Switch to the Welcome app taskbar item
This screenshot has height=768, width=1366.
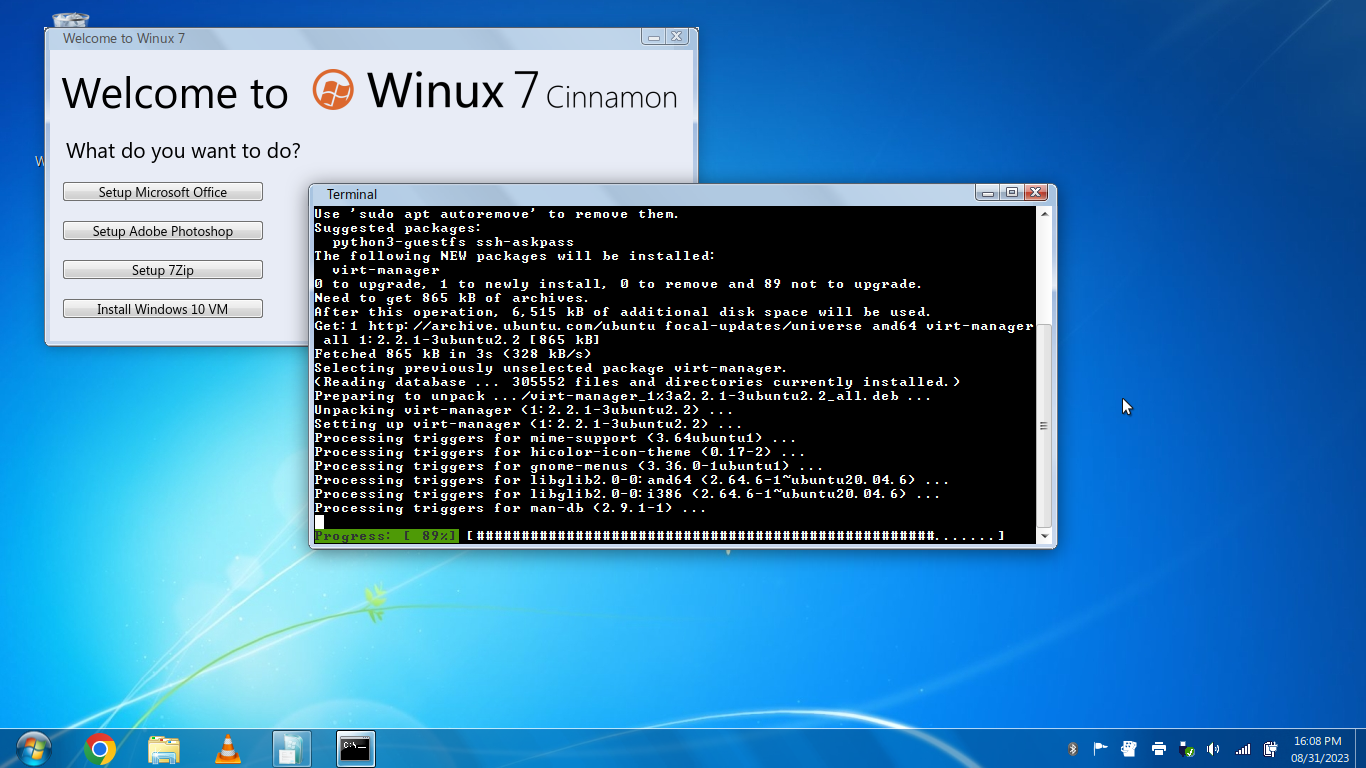[292, 748]
